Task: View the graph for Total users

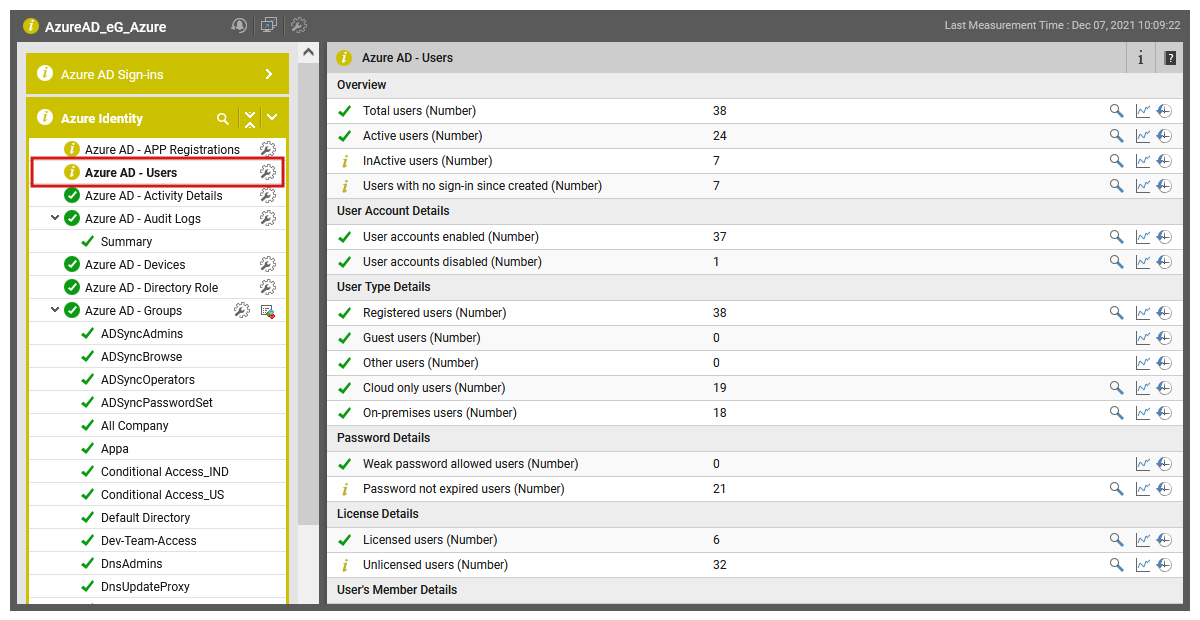Action: [1143, 111]
